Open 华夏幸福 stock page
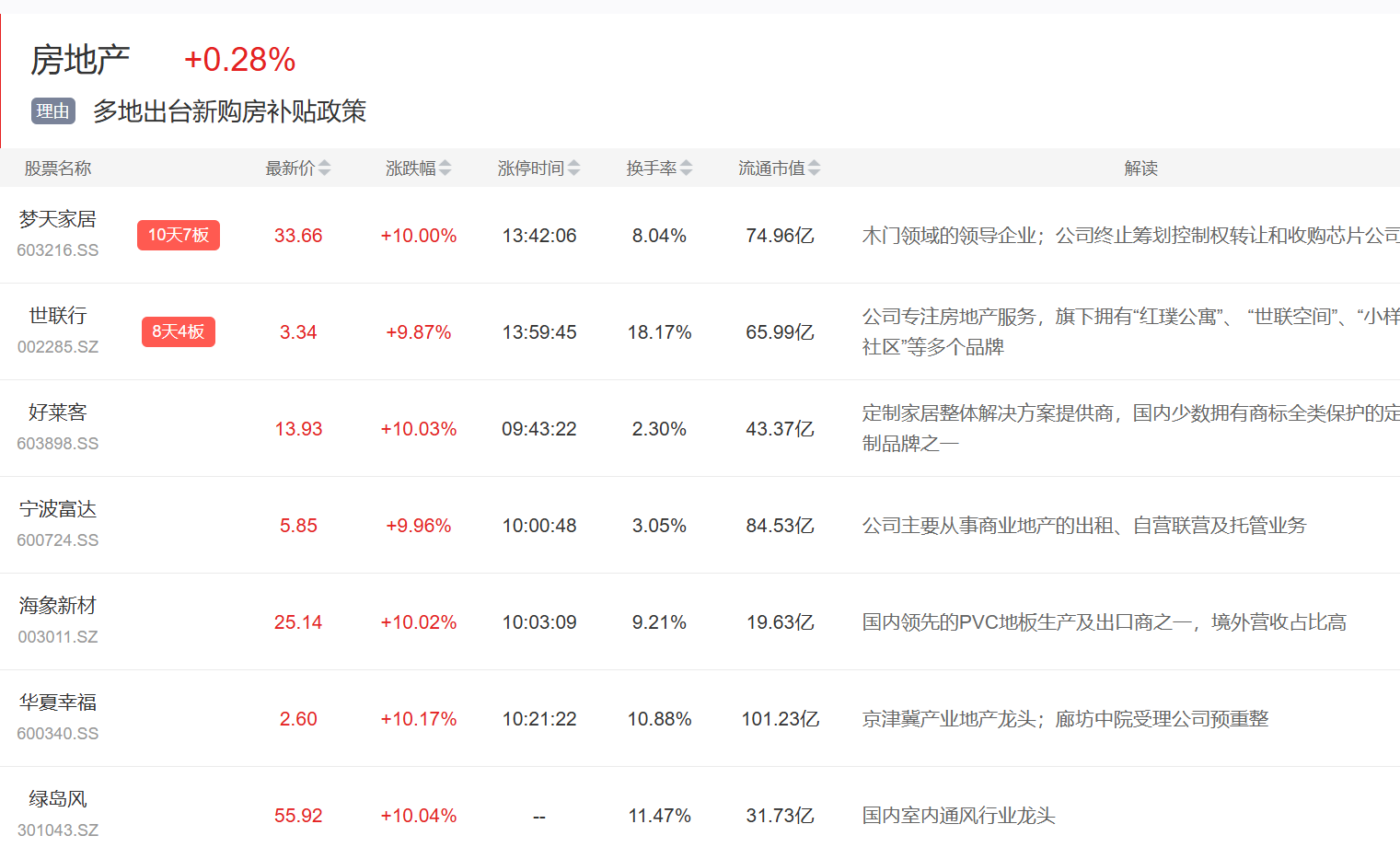The image size is (1400, 859). 57,702
